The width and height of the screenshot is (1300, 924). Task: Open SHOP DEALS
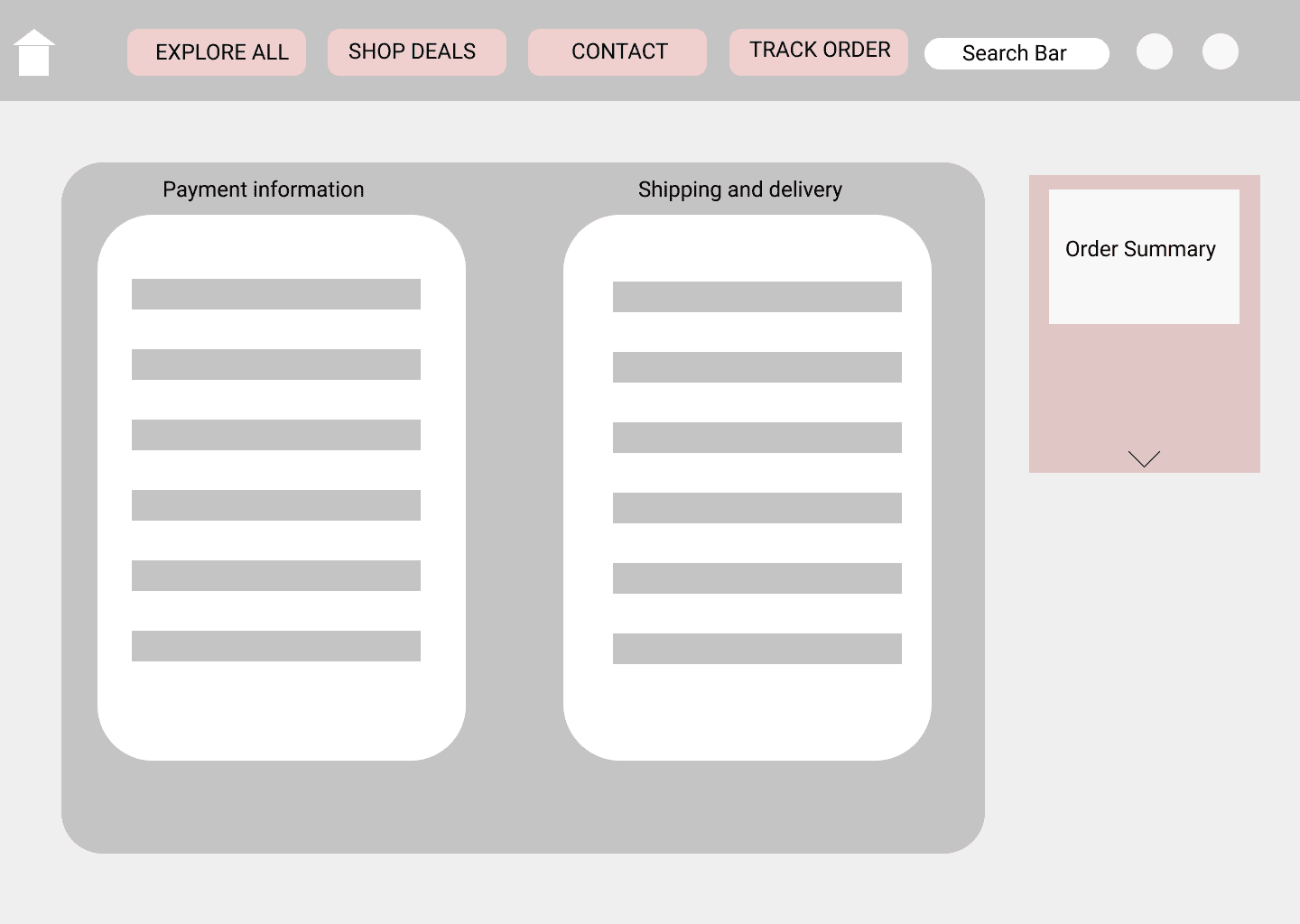(x=416, y=52)
